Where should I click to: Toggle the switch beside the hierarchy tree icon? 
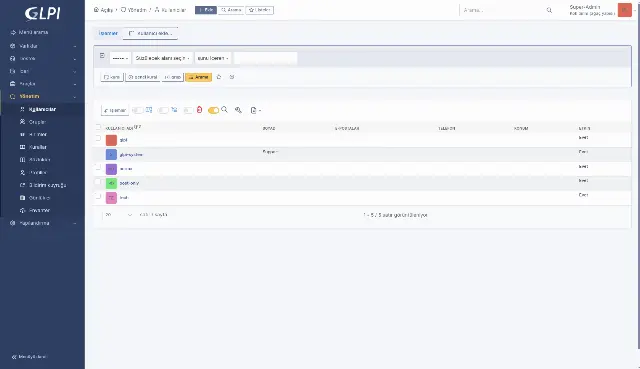[x=163, y=110]
